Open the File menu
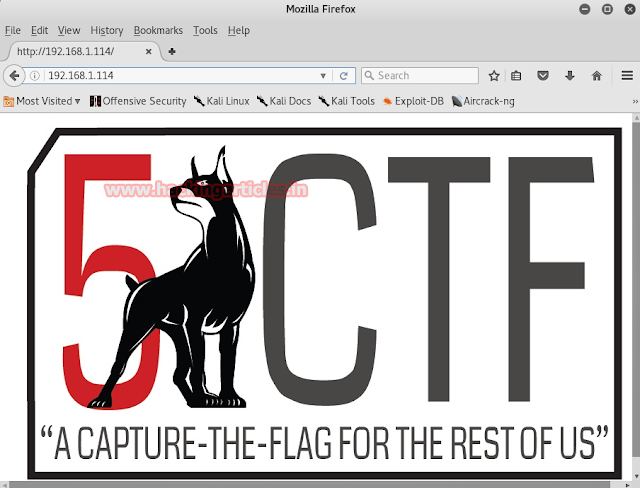The image size is (640, 488). (x=13, y=31)
